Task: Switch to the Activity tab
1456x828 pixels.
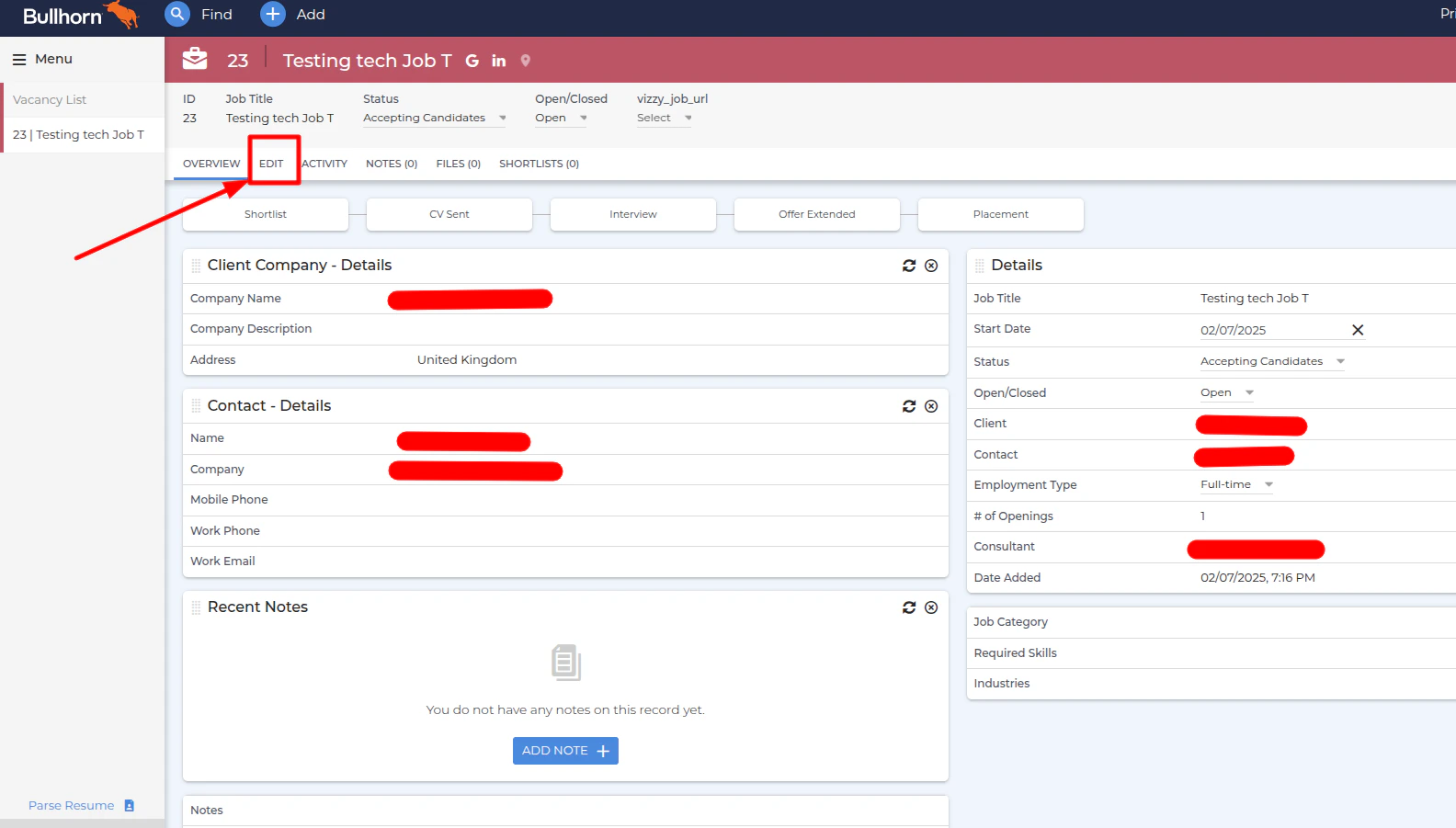Action: coord(324,164)
